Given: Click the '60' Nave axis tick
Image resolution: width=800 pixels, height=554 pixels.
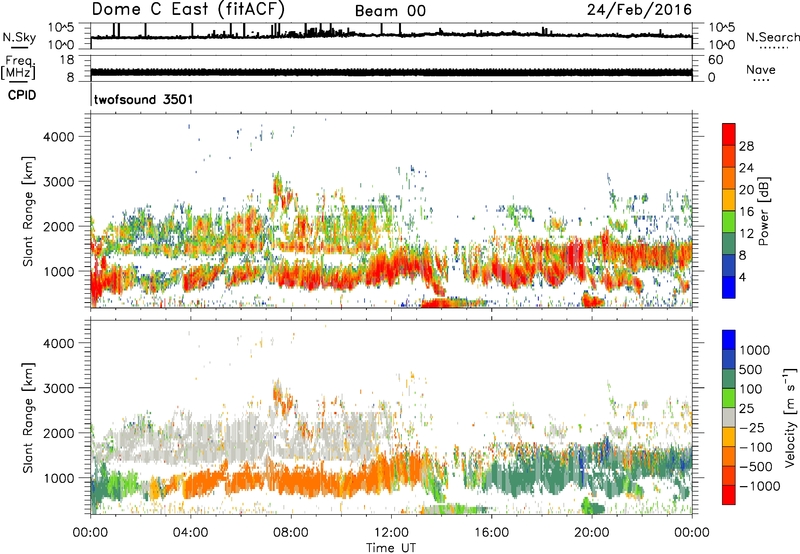Looking at the screenshot, I should [x=715, y=60].
